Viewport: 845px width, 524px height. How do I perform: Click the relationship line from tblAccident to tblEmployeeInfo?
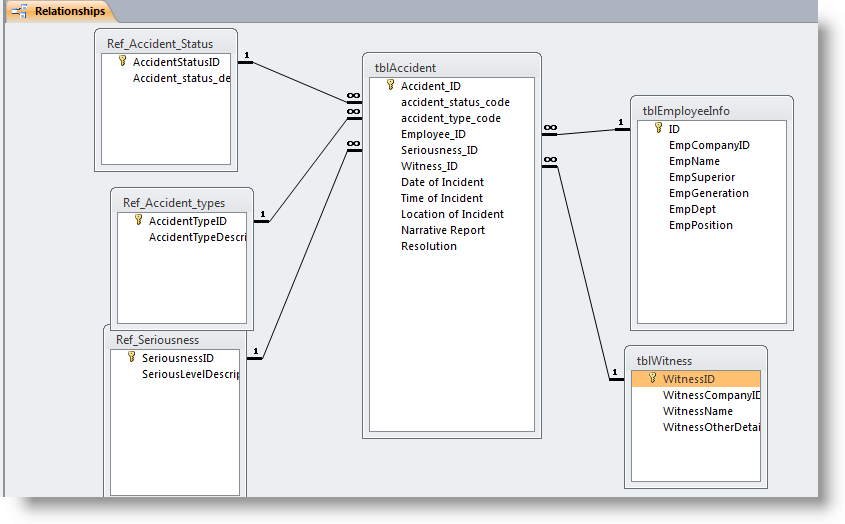coord(586,132)
